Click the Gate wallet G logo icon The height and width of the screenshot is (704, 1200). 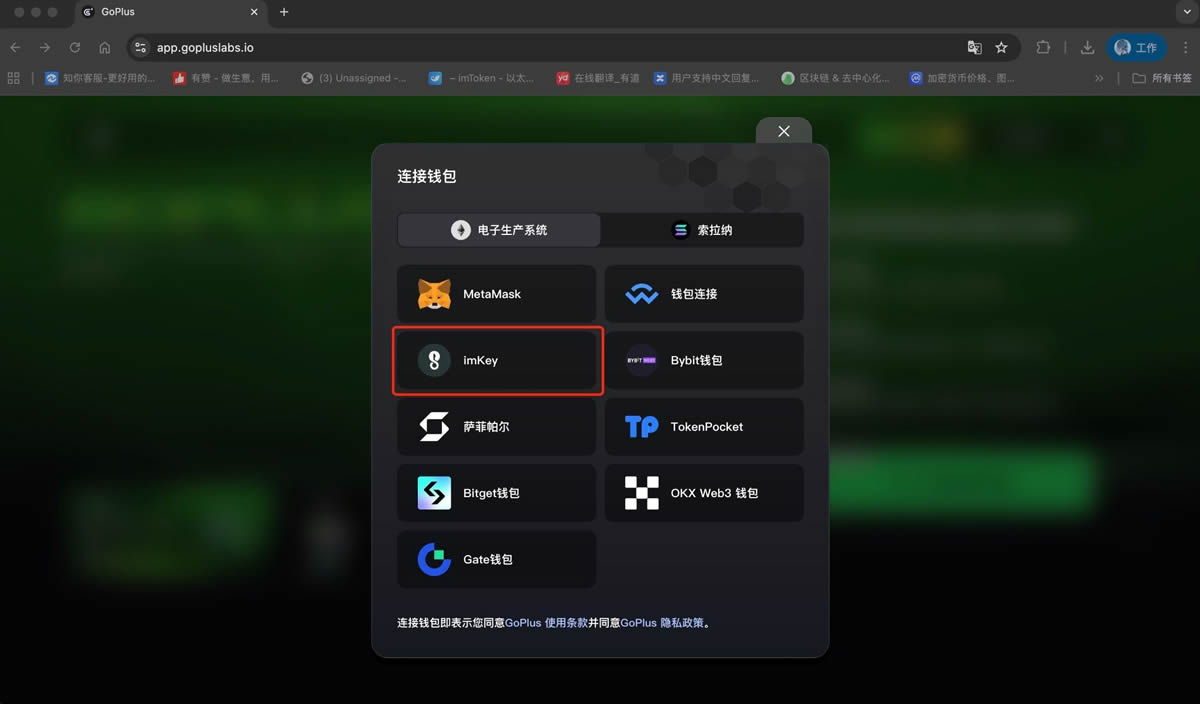[x=434, y=559]
